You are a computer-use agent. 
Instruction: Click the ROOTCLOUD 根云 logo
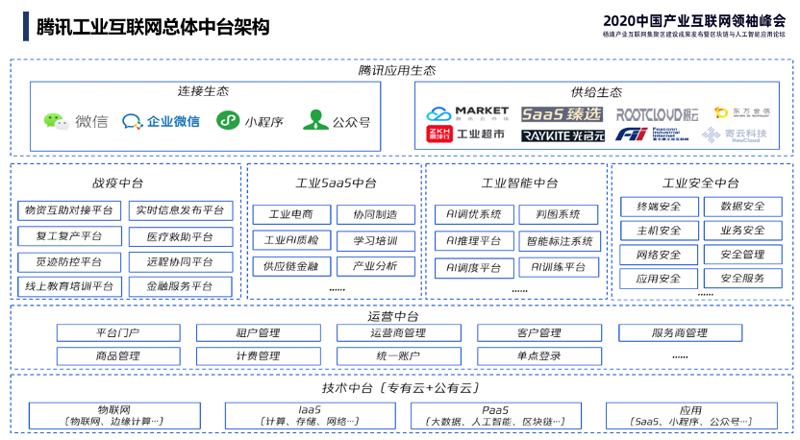[657, 115]
